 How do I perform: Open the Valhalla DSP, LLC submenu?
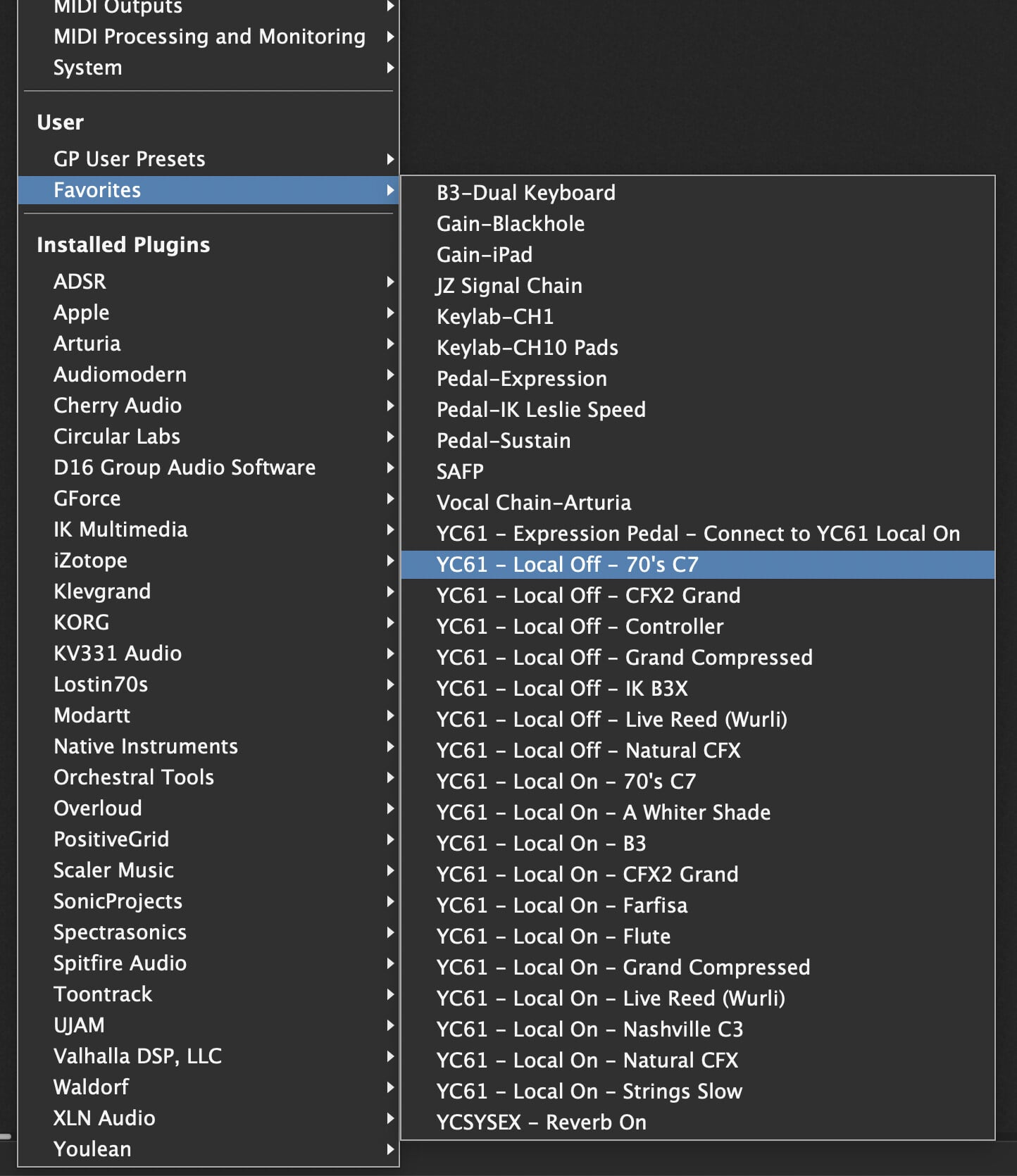point(137,1056)
